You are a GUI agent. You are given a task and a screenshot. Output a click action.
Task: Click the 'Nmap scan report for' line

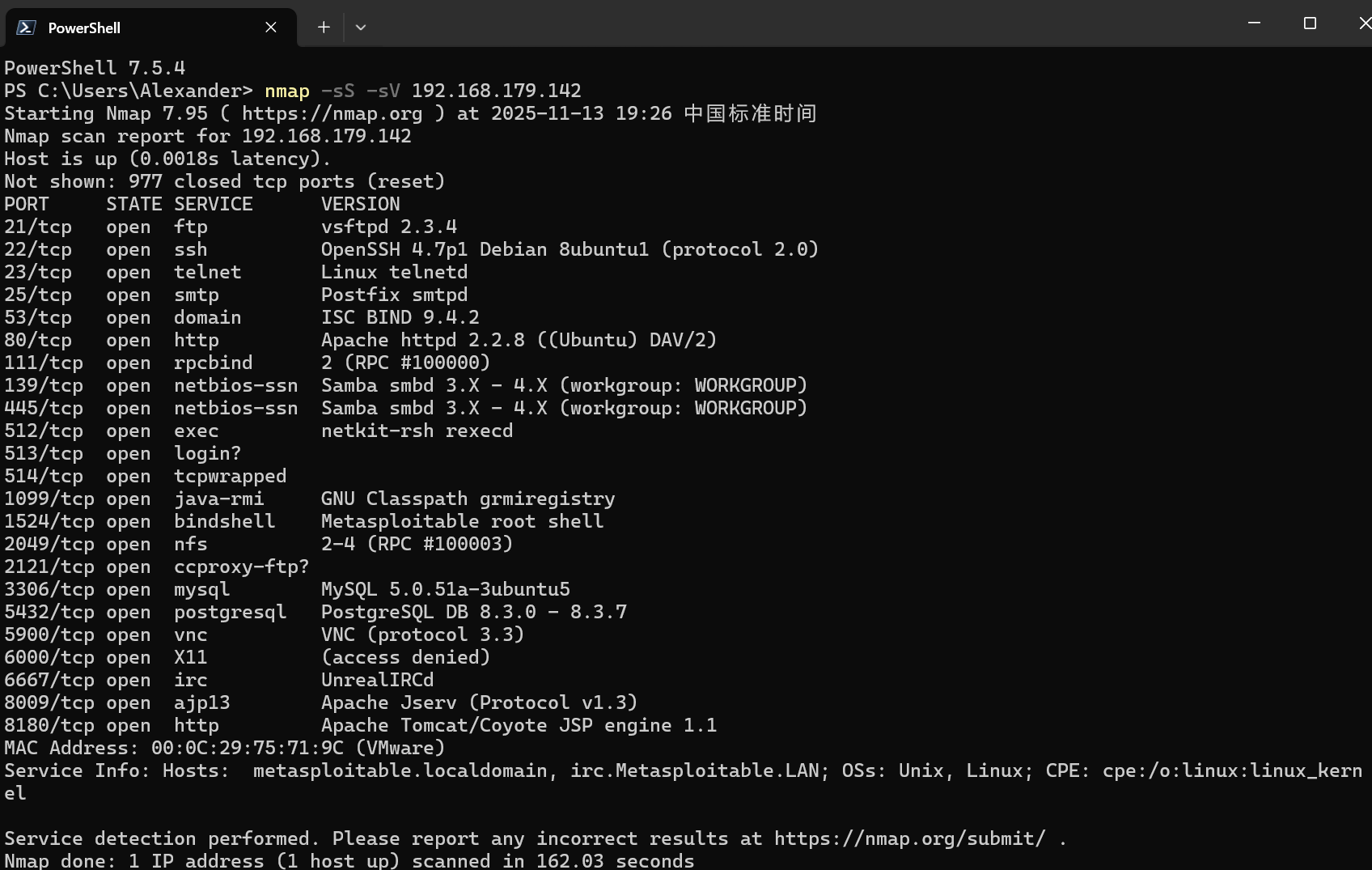(208, 136)
